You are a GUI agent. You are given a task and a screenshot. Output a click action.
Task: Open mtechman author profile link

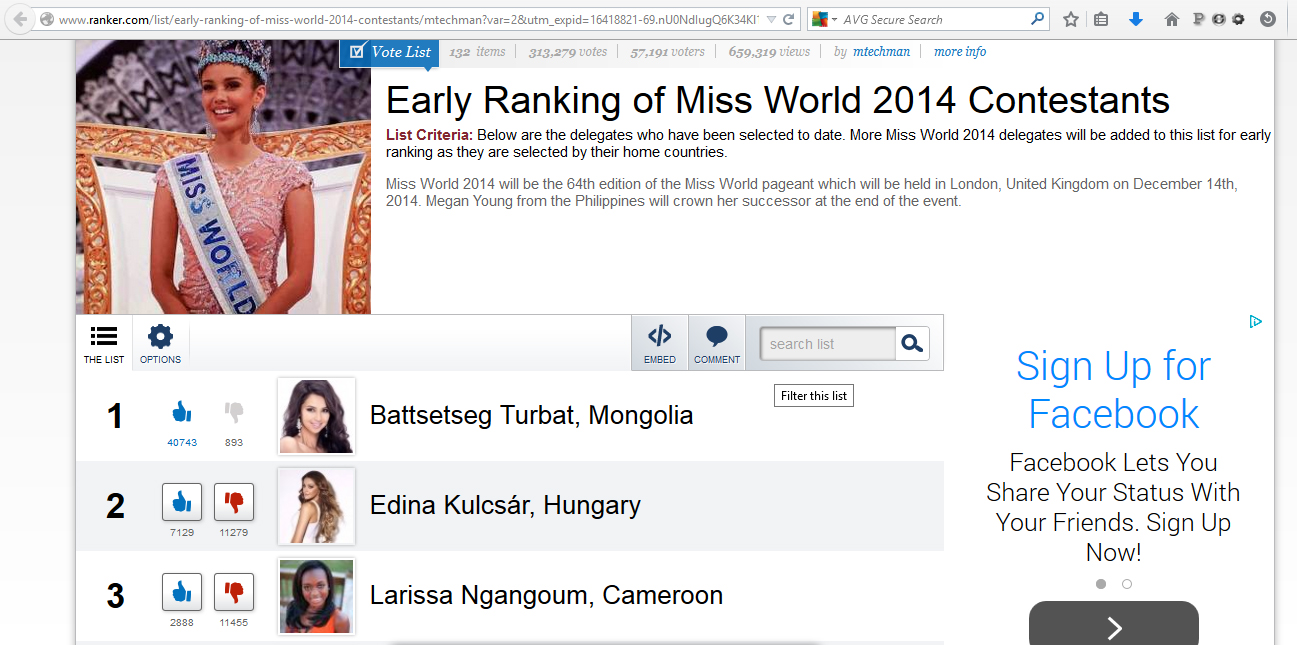[x=881, y=52]
